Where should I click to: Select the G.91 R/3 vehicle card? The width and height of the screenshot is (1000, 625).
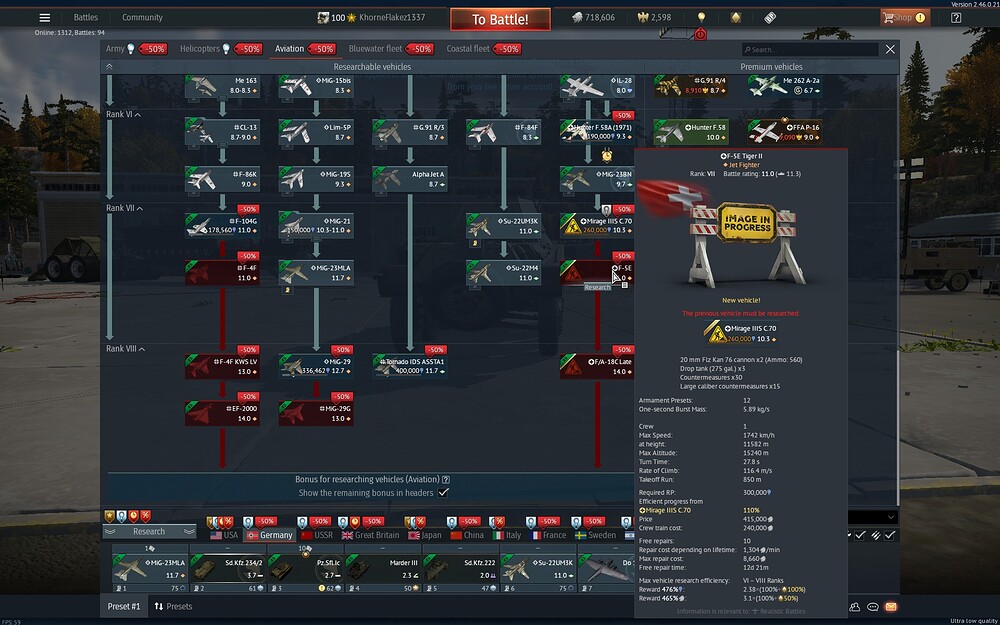click(409, 132)
